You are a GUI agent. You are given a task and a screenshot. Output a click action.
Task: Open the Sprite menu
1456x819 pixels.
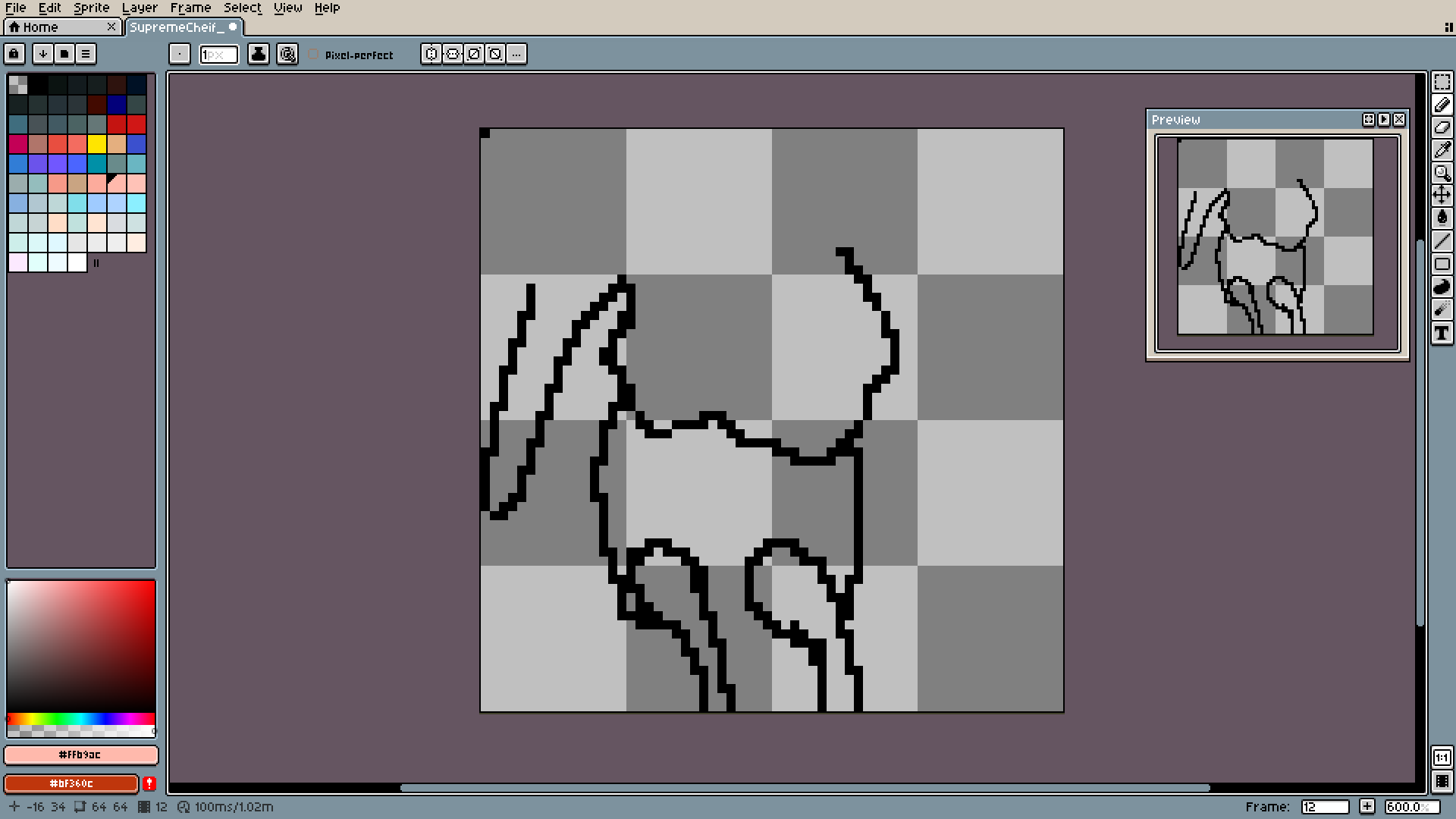click(91, 8)
